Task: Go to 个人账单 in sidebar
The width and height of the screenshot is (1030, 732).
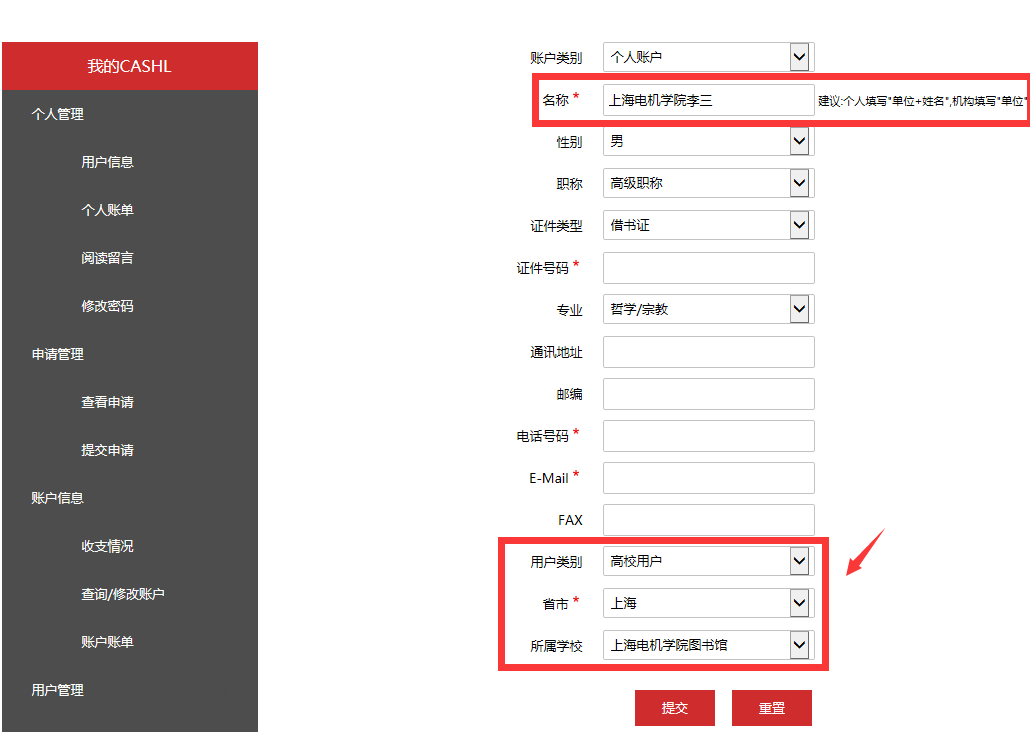Action: (107, 210)
